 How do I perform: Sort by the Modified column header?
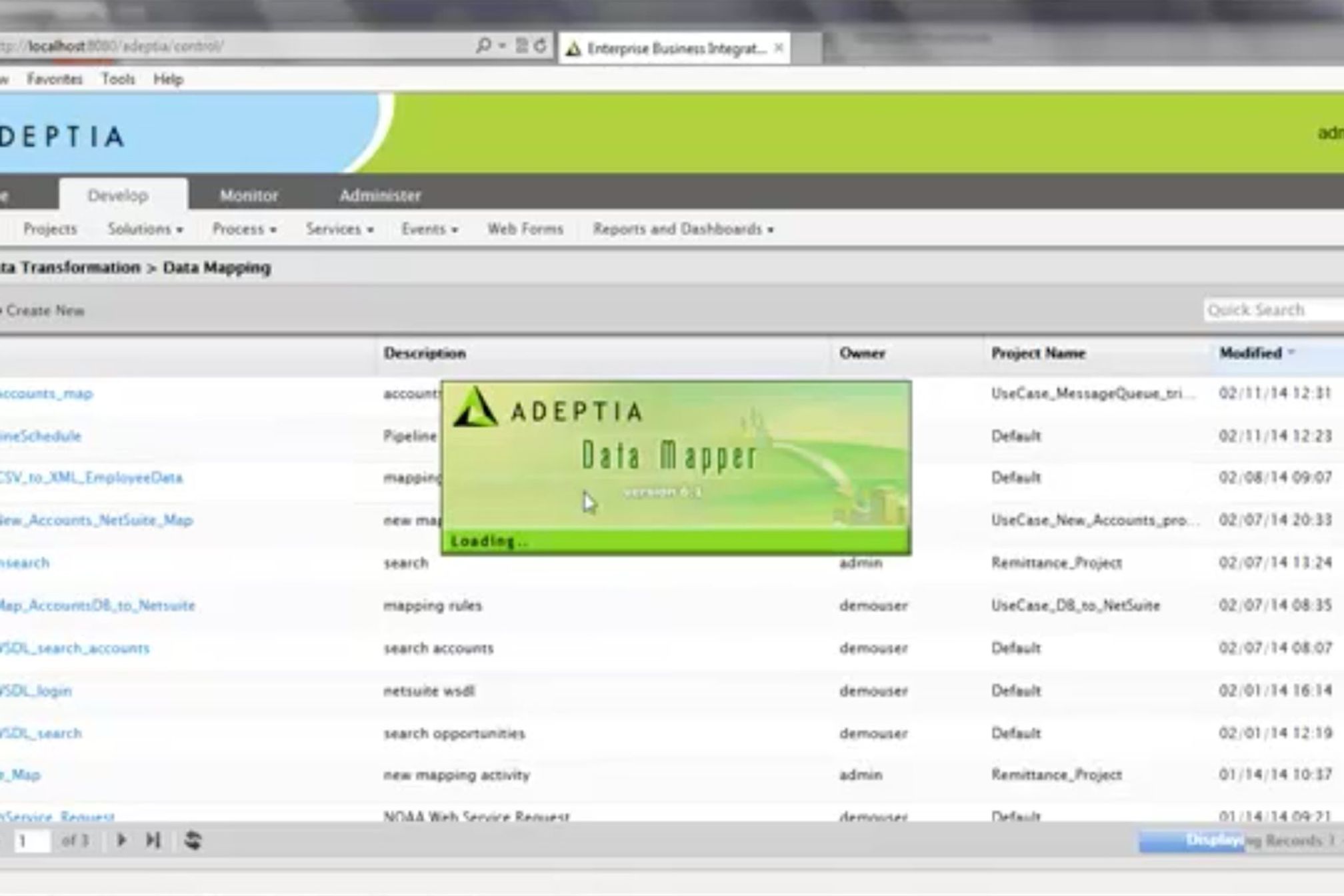click(x=1251, y=353)
